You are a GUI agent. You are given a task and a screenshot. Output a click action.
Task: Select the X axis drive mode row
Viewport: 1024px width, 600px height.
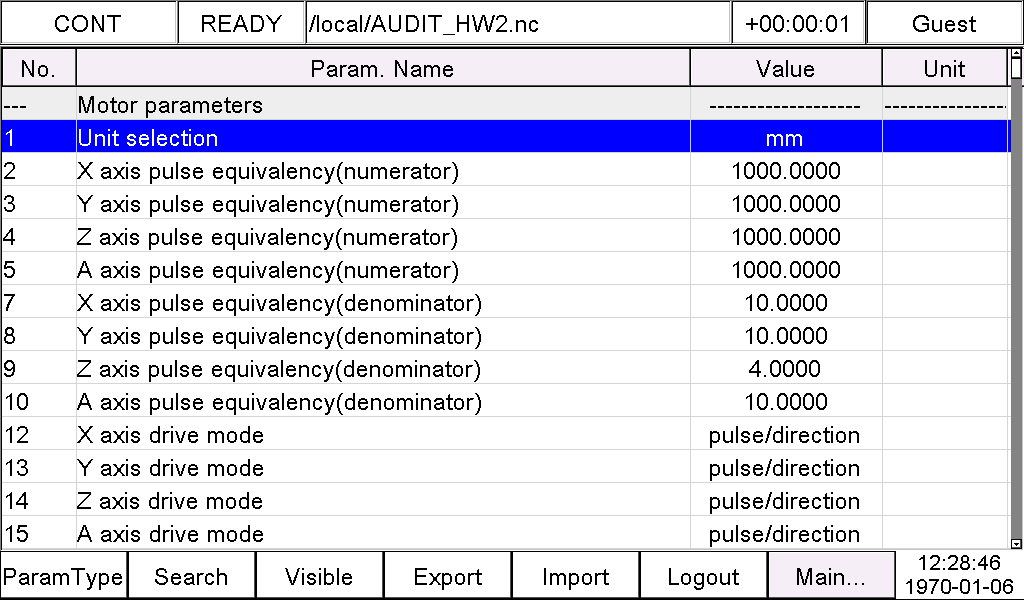[x=506, y=434]
